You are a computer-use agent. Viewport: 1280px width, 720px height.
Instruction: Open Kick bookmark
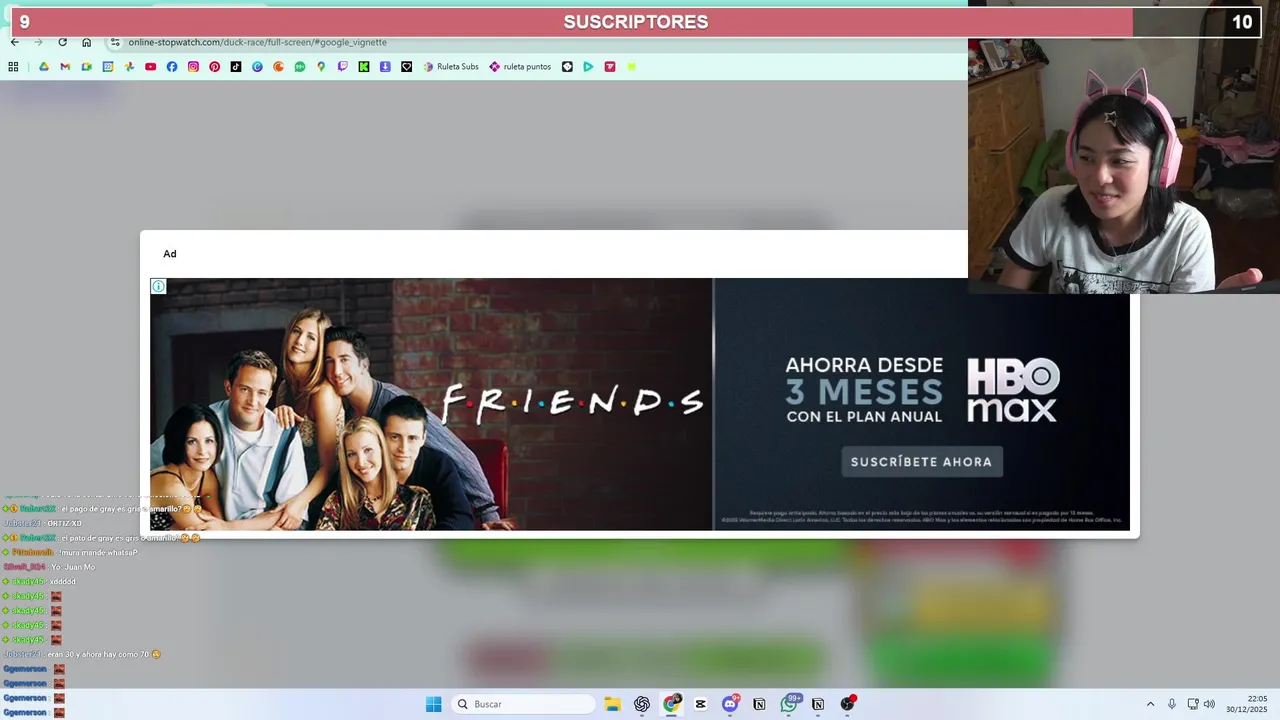point(364,67)
